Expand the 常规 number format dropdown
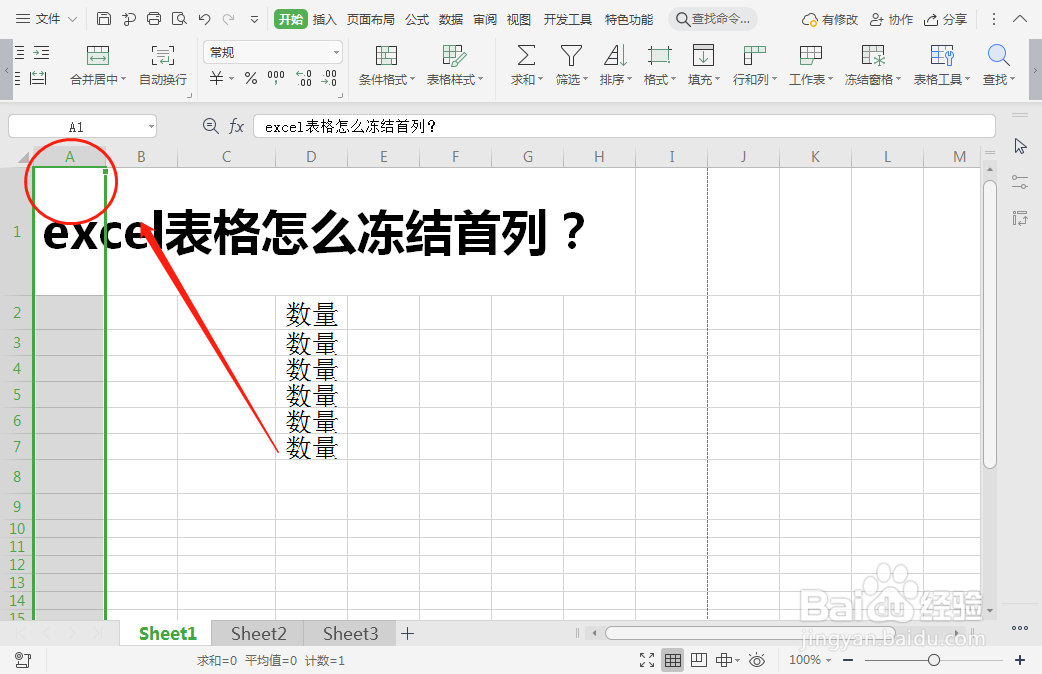 click(x=336, y=53)
